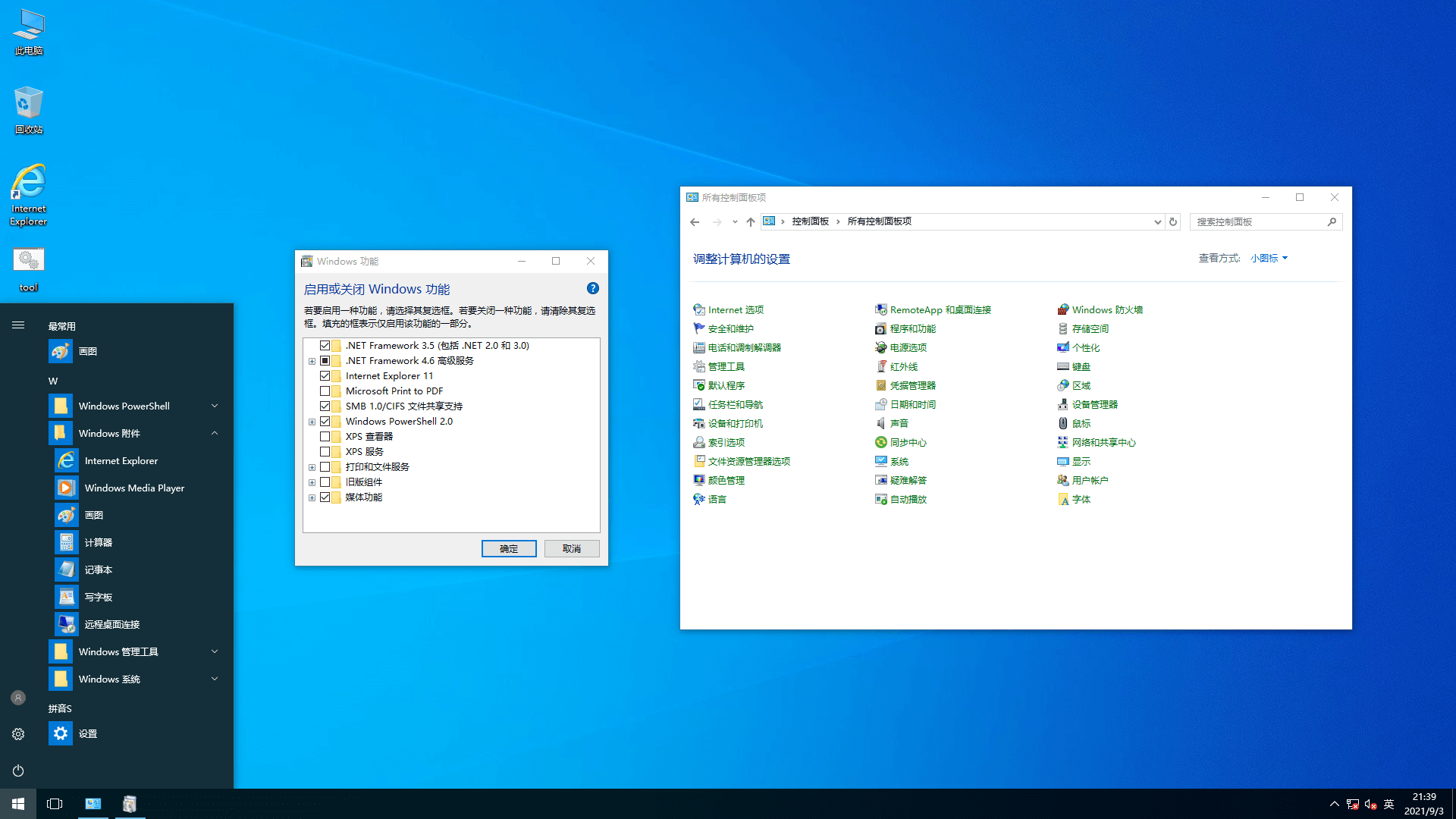Open 设备管理器 icon in control panel
This screenshot has width=1456, height=819.
tap(1094, 404)
